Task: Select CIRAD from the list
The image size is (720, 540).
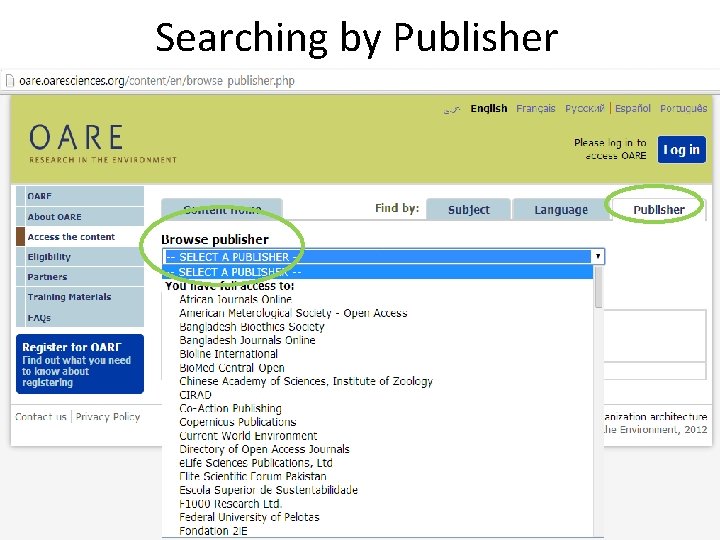Action: tap(195, 395)
